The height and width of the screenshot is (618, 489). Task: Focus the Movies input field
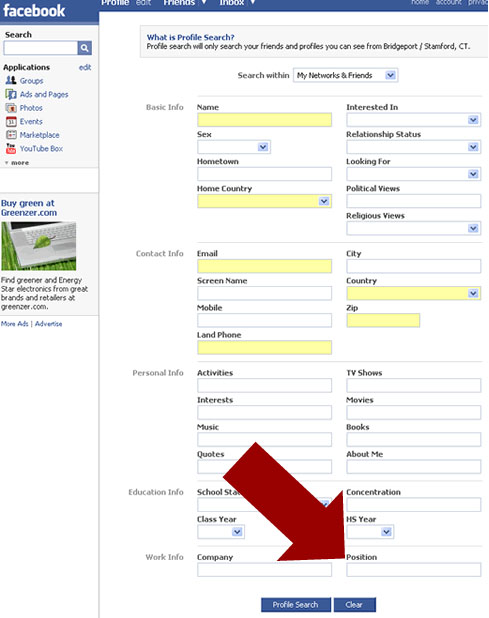point(413,413)
